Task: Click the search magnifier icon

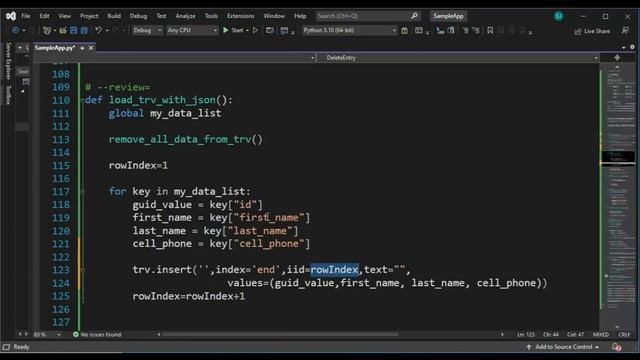Action: pos(414,16)
